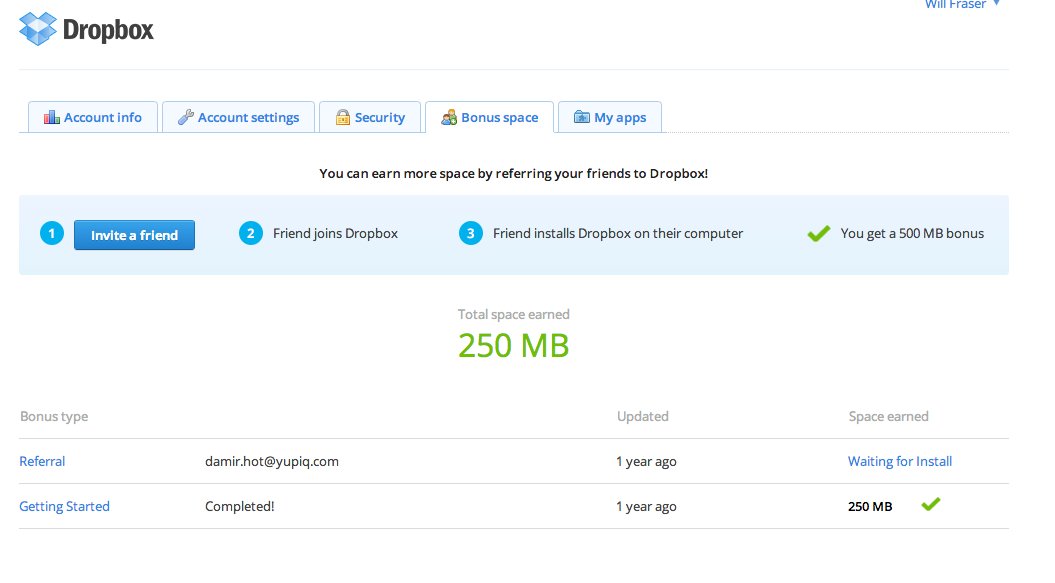Go to the Security tab
Viewport: 1055px width, 583px height.
click(370, 117)
